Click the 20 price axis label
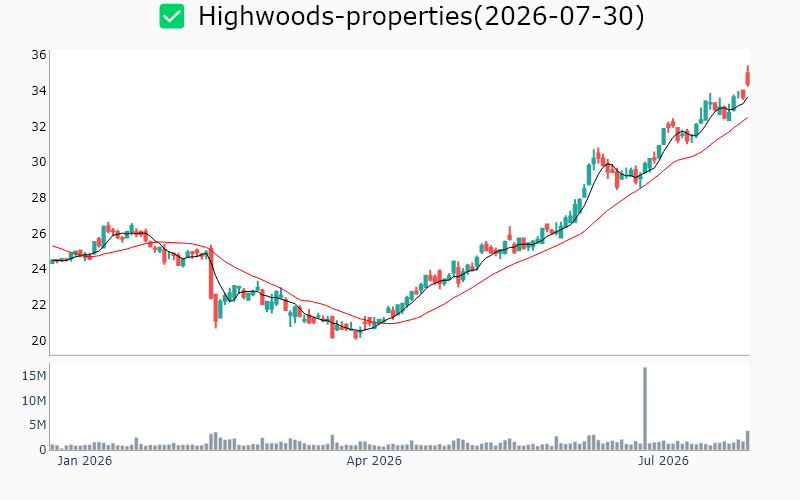This screenshot has width=800, height=500. coord(39,340)
